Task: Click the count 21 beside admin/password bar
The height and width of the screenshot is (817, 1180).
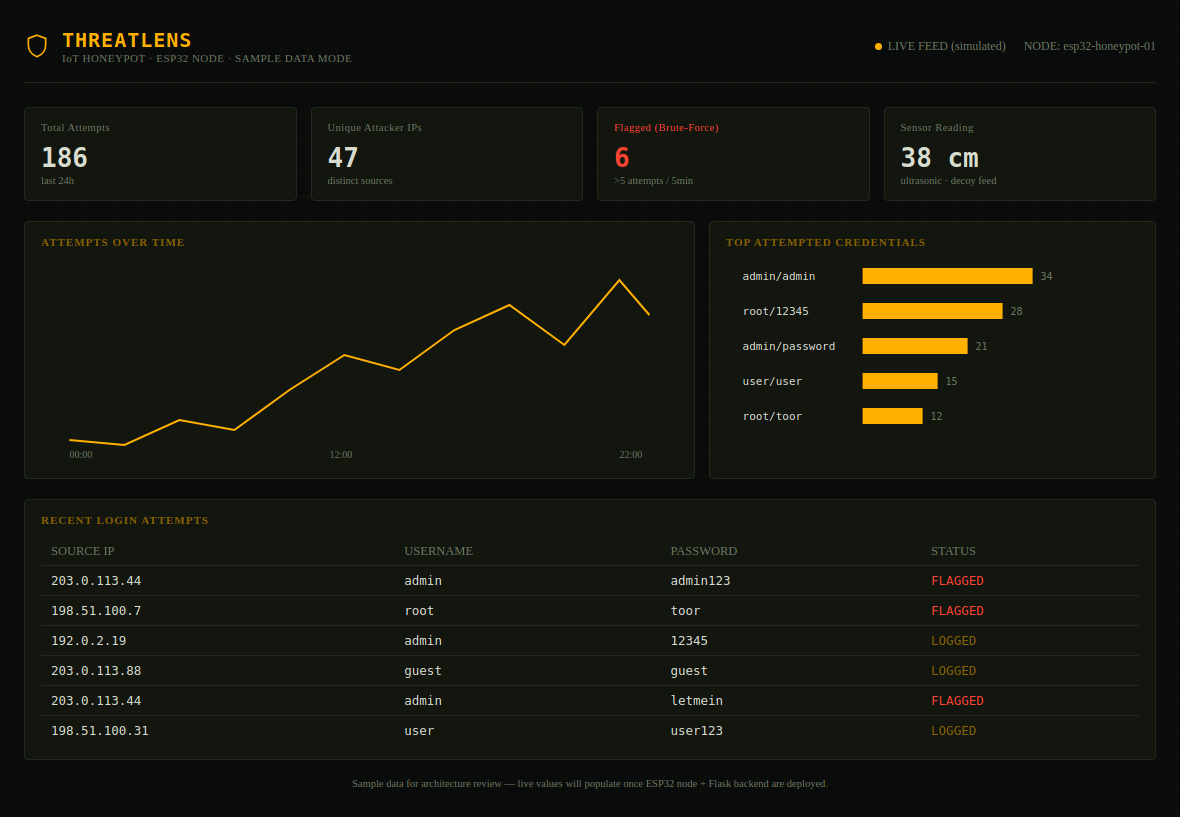Action: click(981, 346)
